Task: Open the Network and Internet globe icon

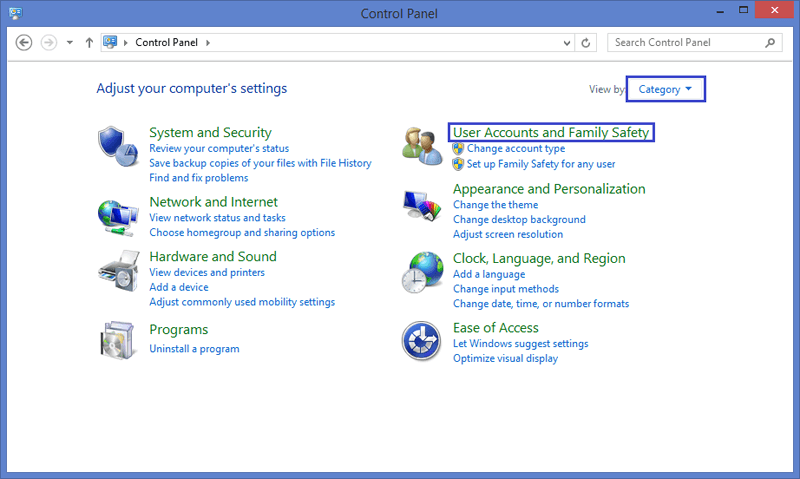Action: point(118,218)
